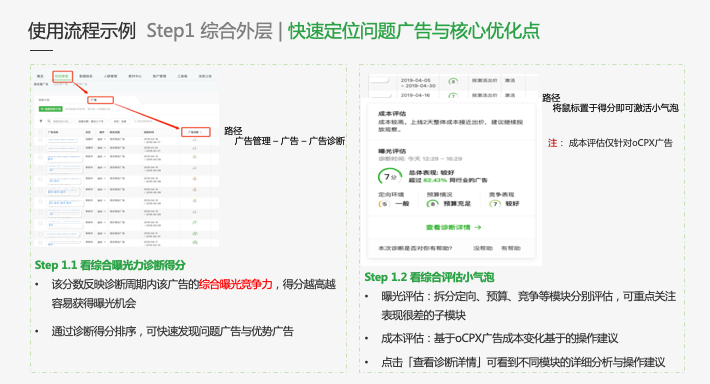Switch to the 数据报告 tab
This screenshot has width=710, height=384.
click(x=86, y=76)
